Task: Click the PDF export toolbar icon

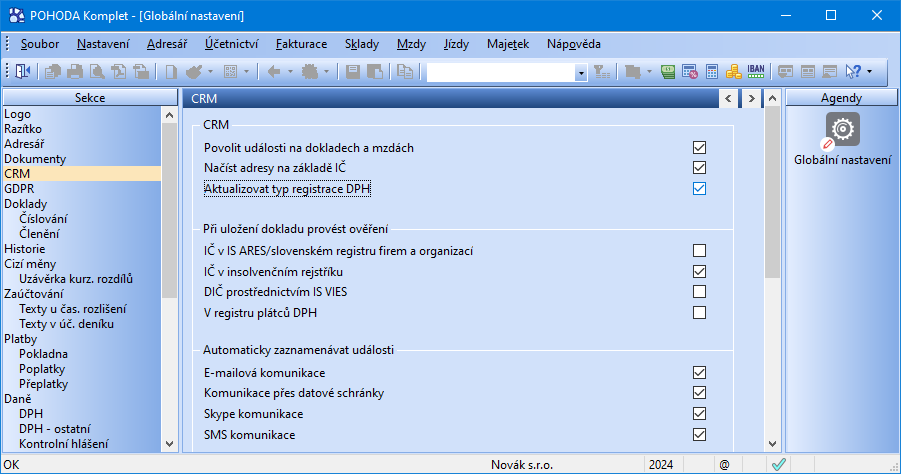Action: click(x=119, y=71)
